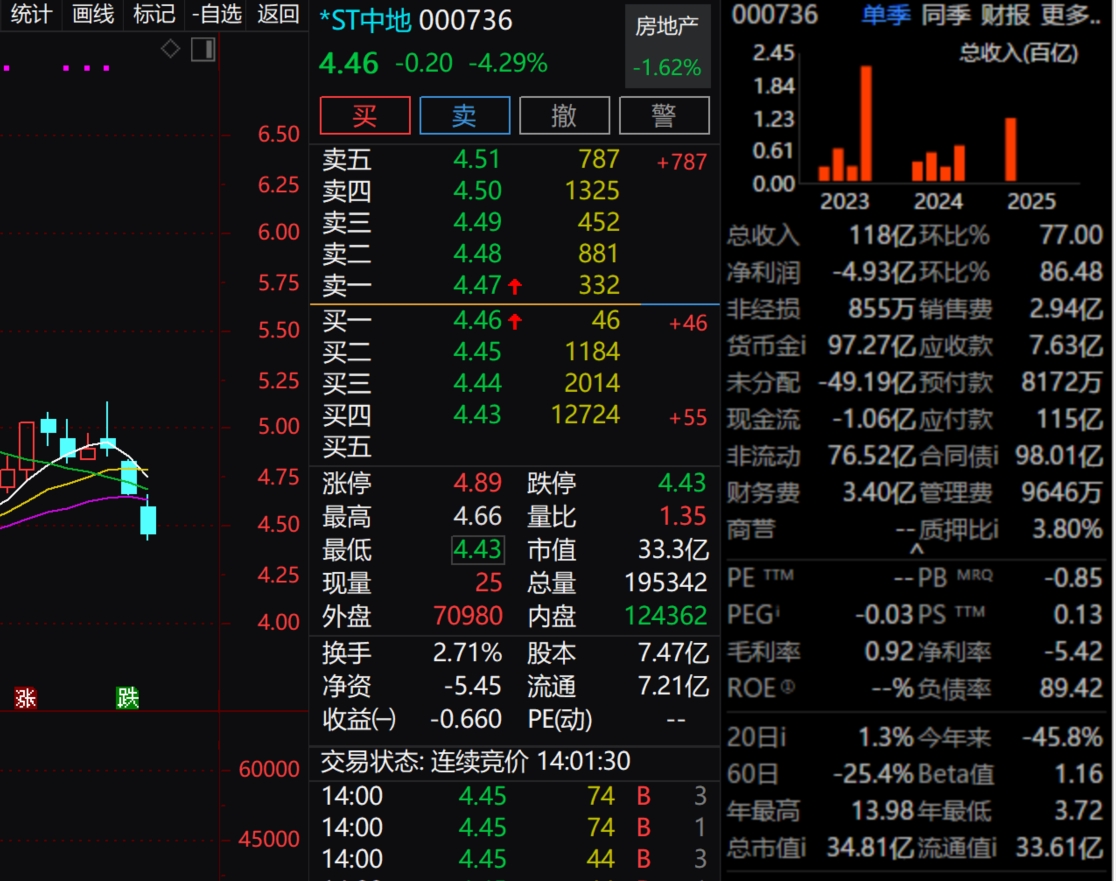Click 外盘 value 70980
Image resolution: width=1116 pixels, height=881 pixels.
[x=468, y=616]
